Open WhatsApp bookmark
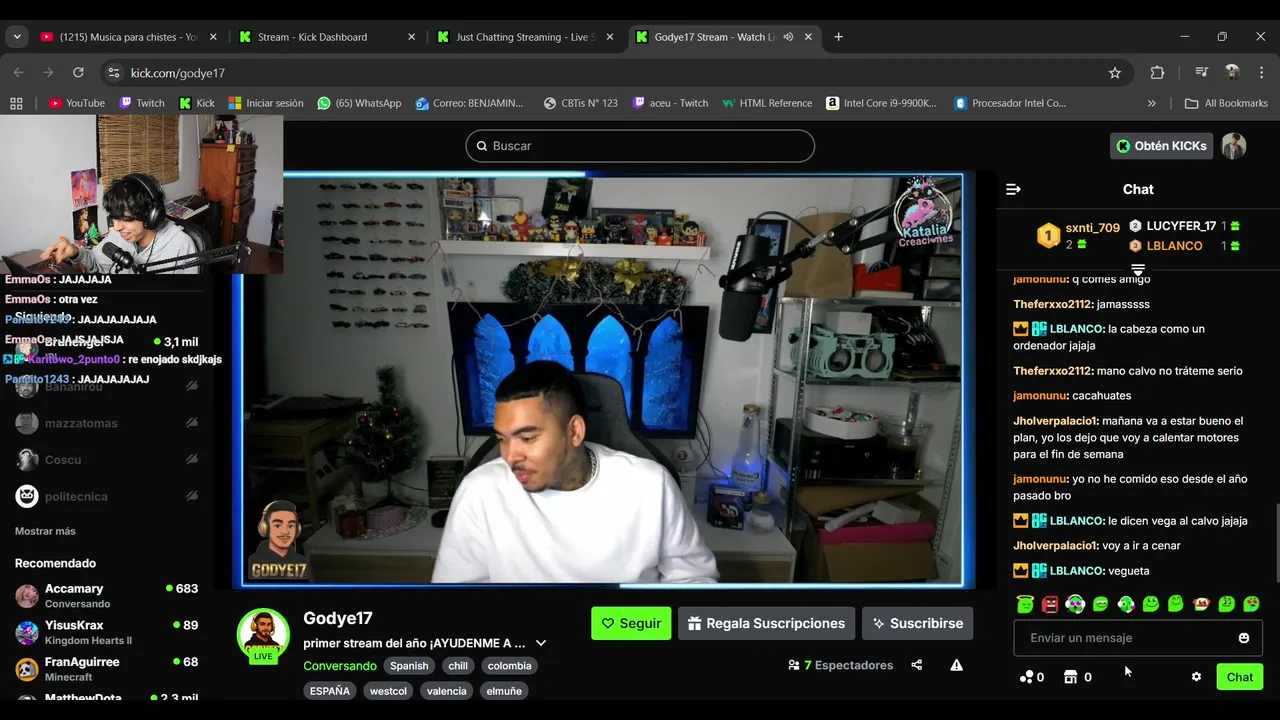 point(359,103)
